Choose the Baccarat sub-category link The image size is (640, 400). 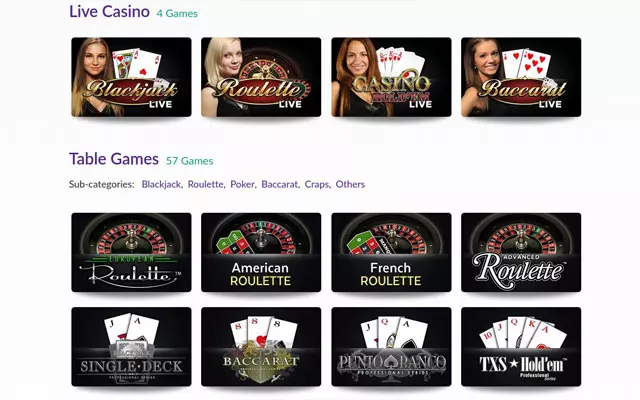point(280,184)
